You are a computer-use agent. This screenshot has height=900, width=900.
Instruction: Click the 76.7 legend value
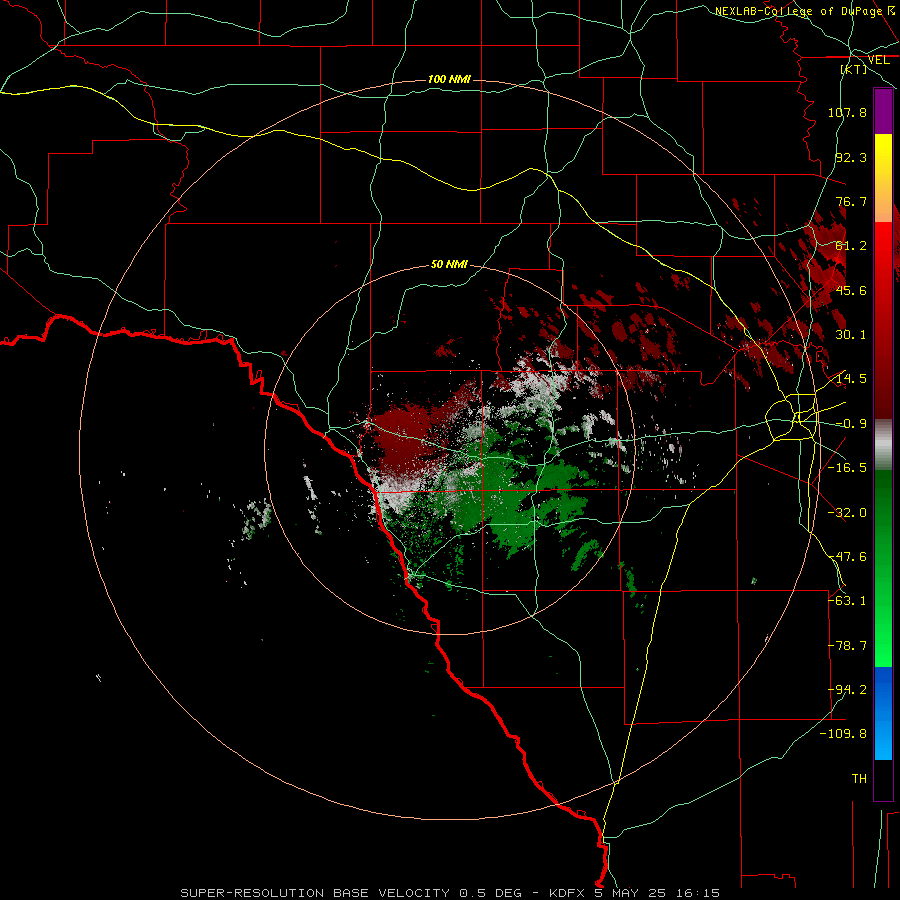pyautogui.click(x=851, y=201)
